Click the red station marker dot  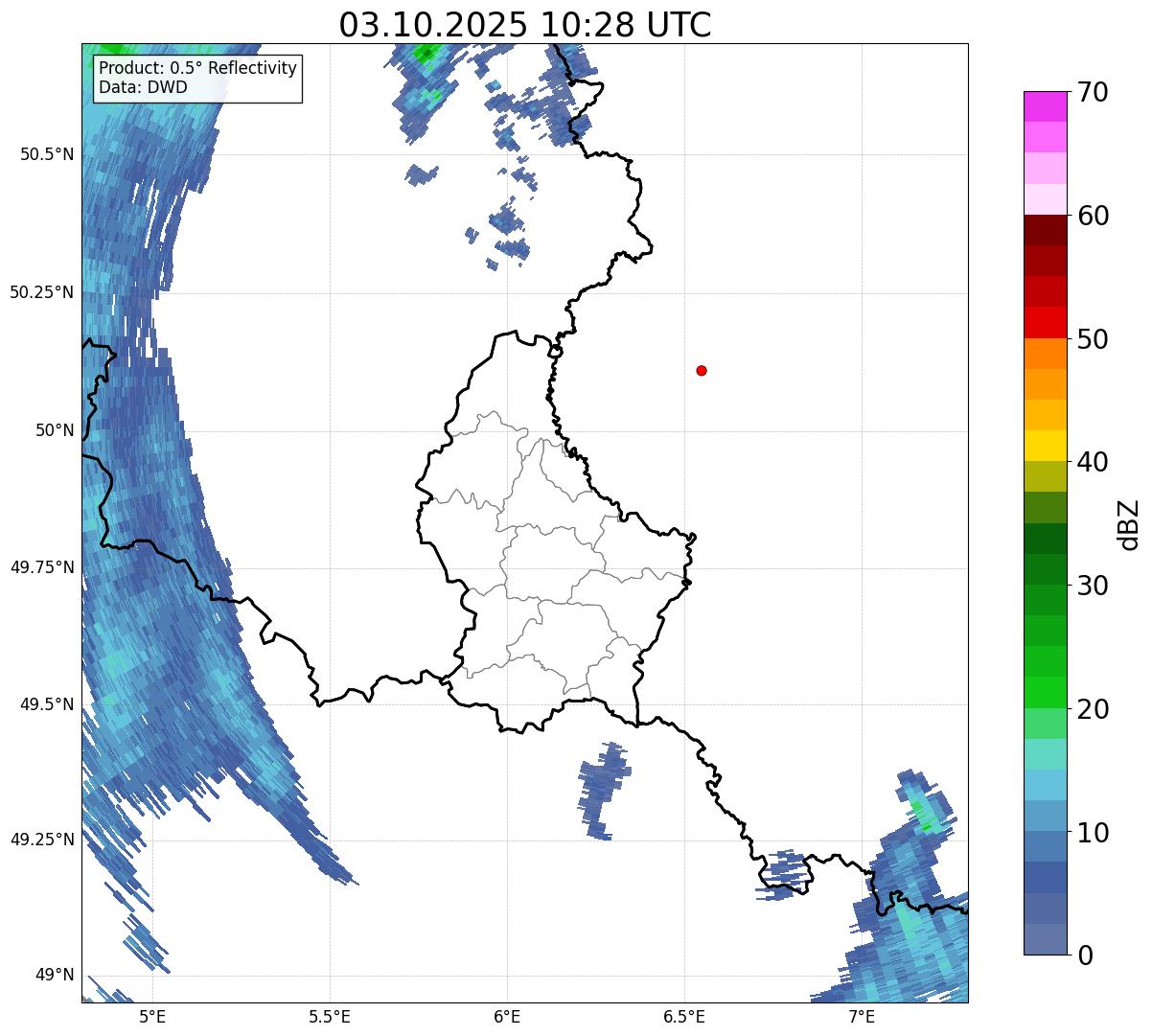click(702, 370)
